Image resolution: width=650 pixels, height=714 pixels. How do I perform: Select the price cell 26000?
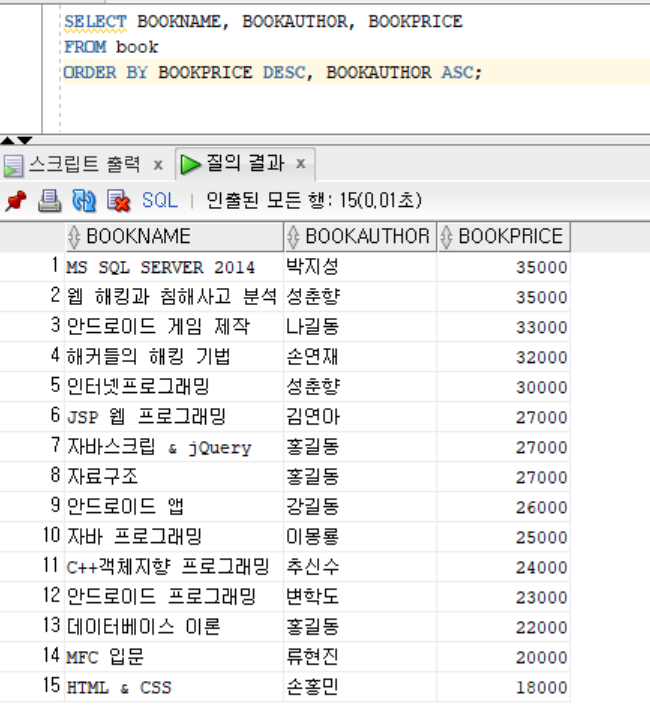(x=503, y=507)
